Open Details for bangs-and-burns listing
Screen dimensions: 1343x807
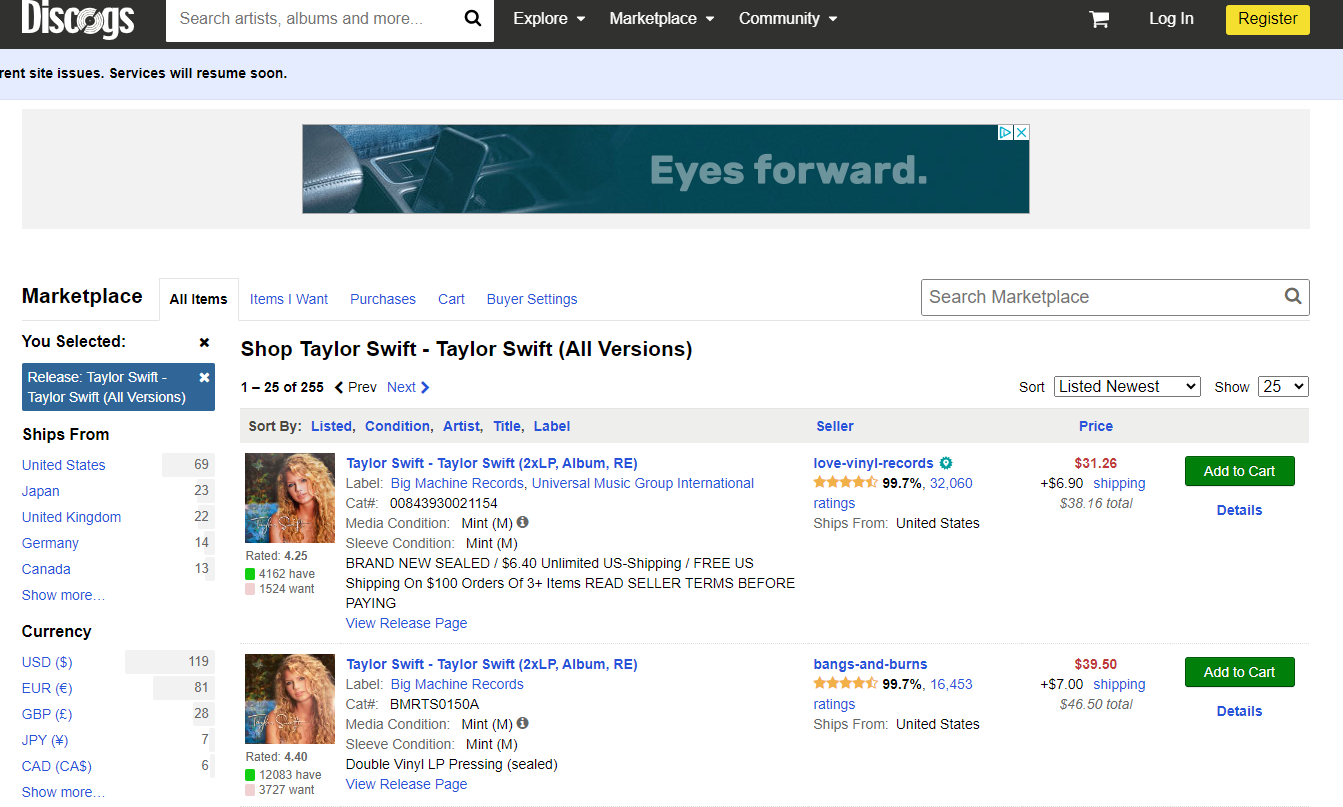click(x=1239, y=711)
